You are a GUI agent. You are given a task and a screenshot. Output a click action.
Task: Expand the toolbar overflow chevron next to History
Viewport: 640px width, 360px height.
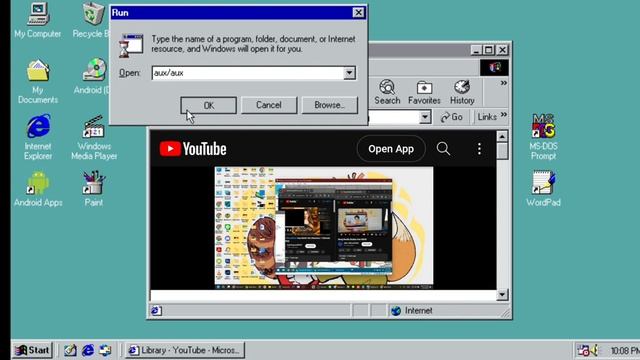click(504, 83)
